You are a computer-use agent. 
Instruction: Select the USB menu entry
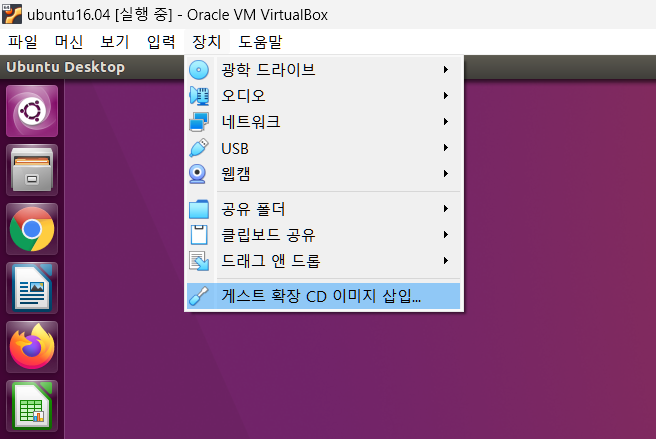tap(323, 147)
